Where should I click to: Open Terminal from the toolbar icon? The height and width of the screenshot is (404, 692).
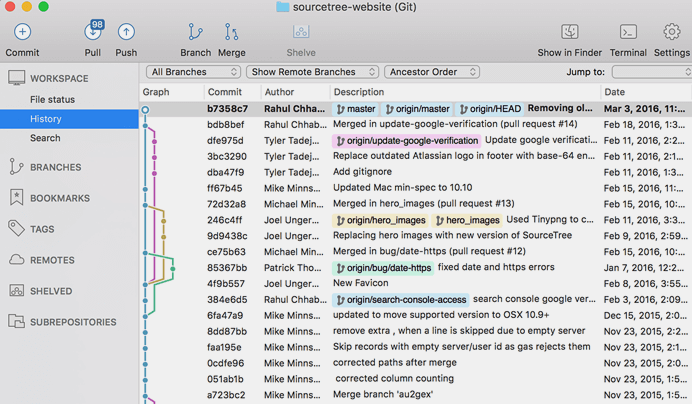click(628, 32)
